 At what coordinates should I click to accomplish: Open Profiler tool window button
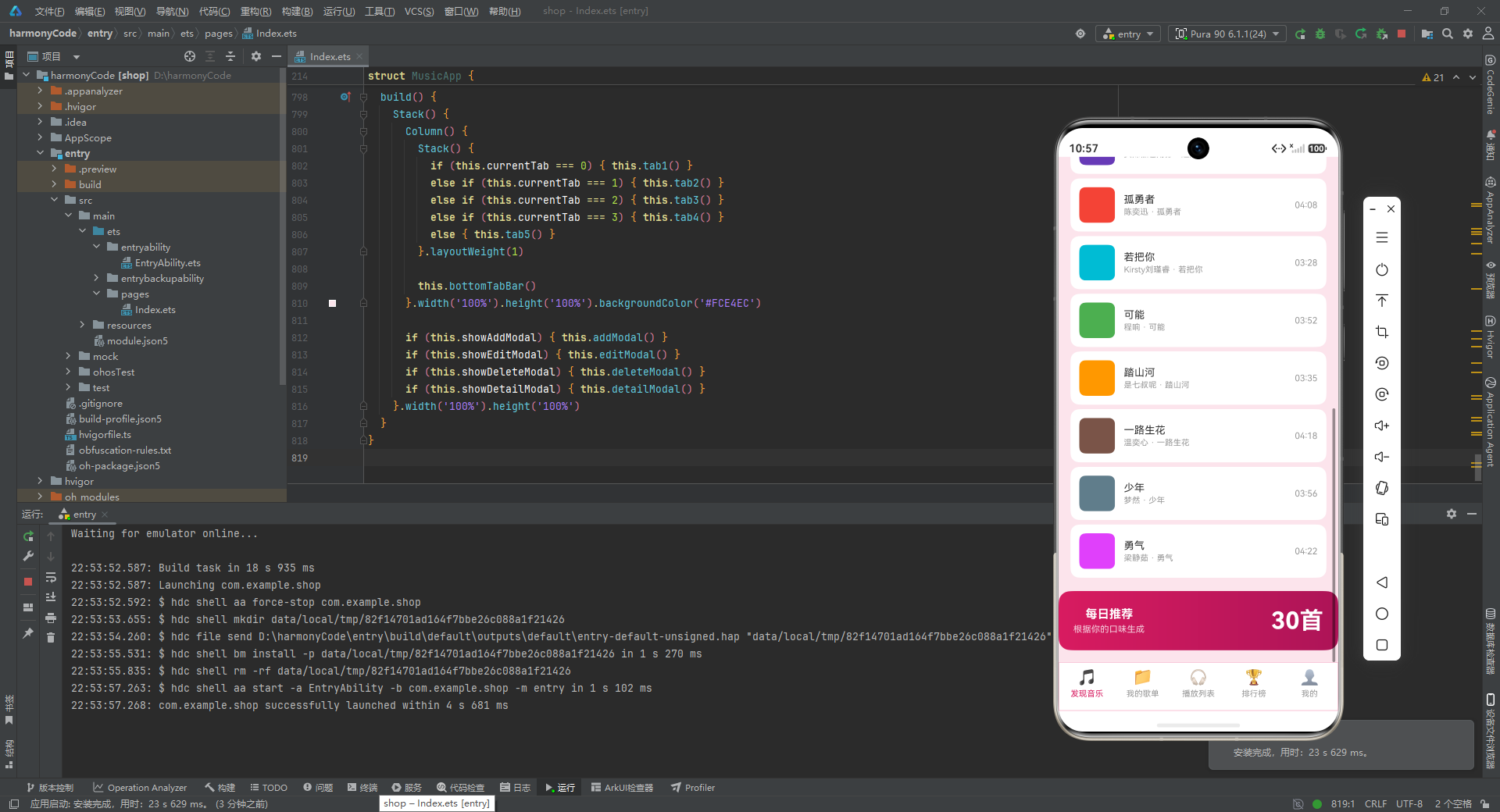tap(692, 787)
